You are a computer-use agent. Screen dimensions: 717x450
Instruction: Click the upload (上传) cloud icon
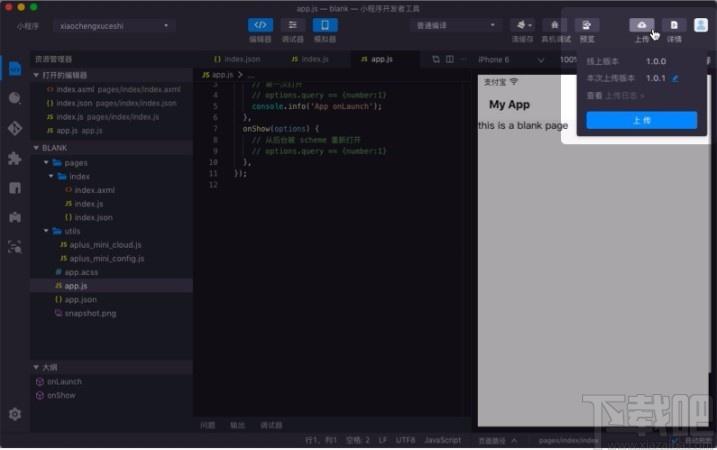642,25
